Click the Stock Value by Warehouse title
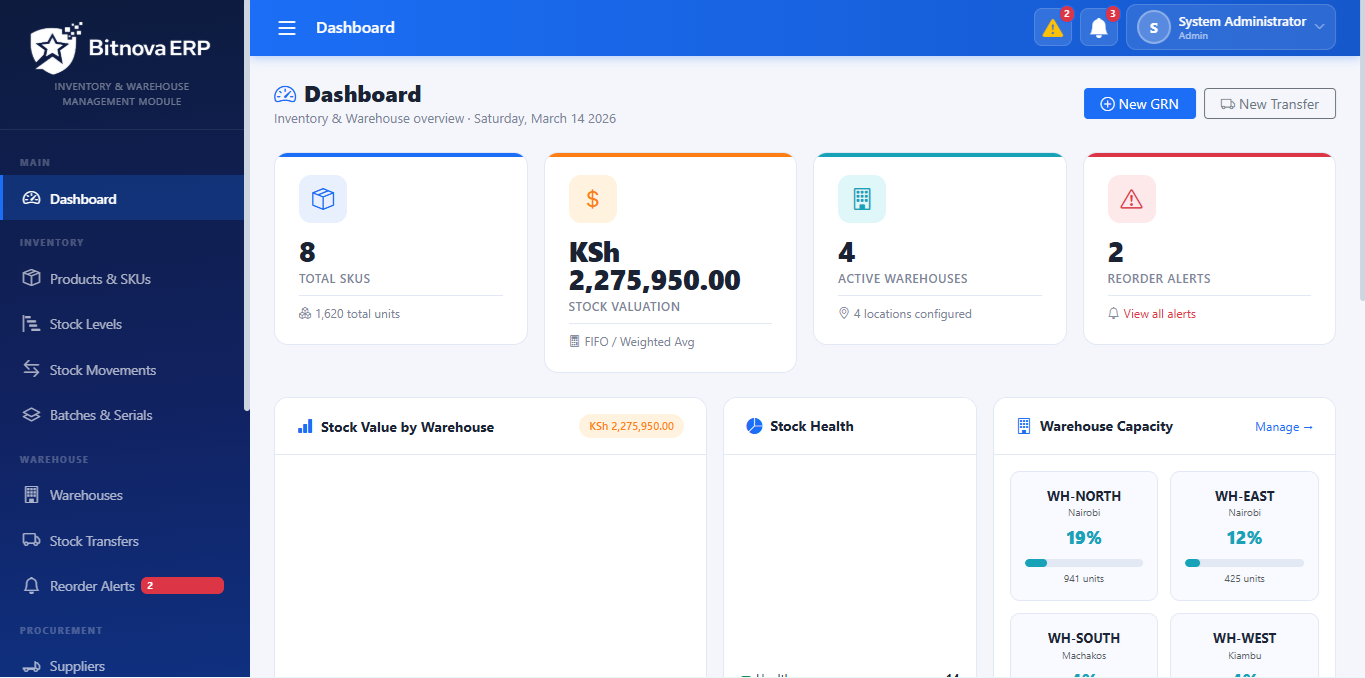The image size is (1365, 678). [x=407, y=427]
